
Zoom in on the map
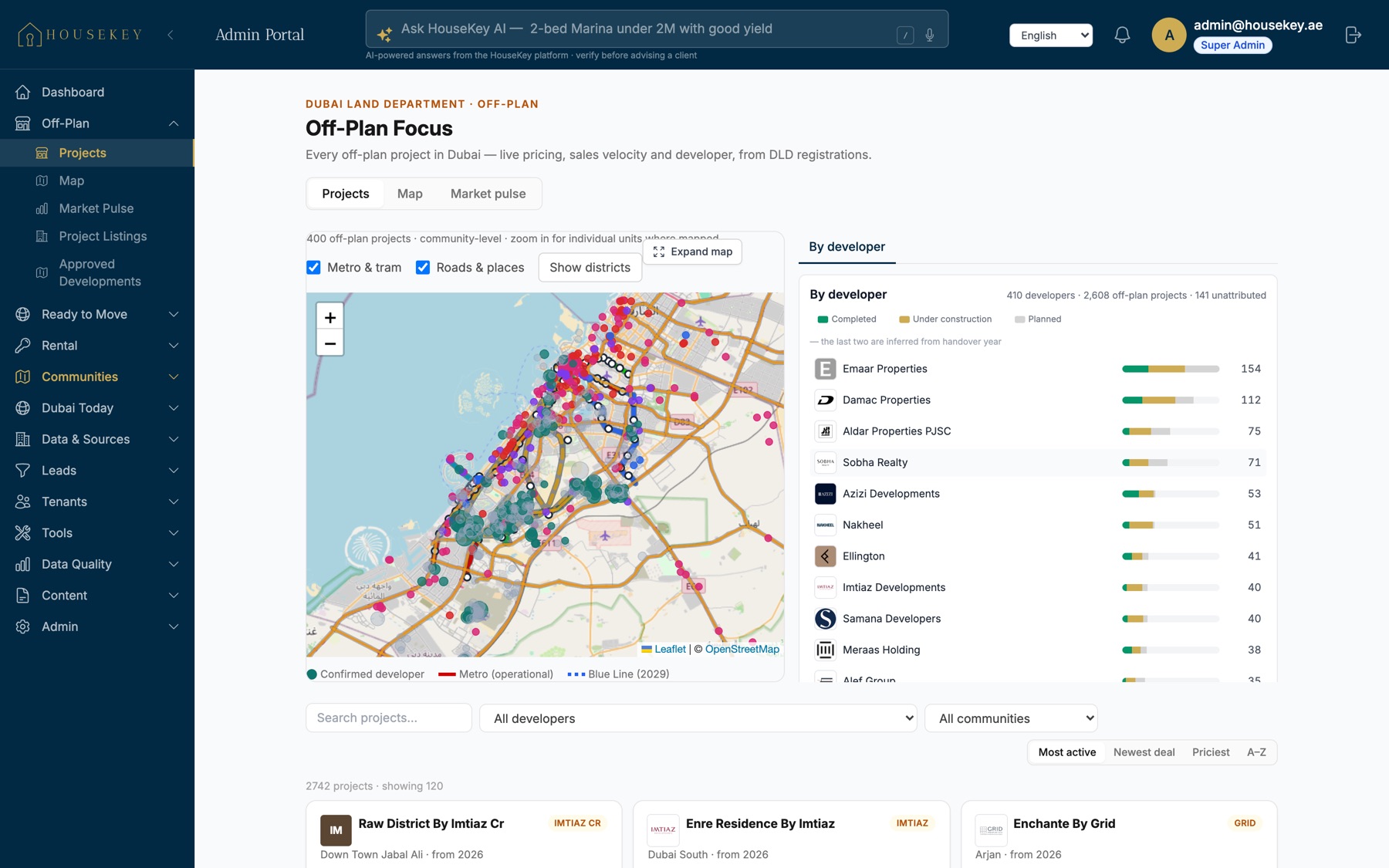330,317
